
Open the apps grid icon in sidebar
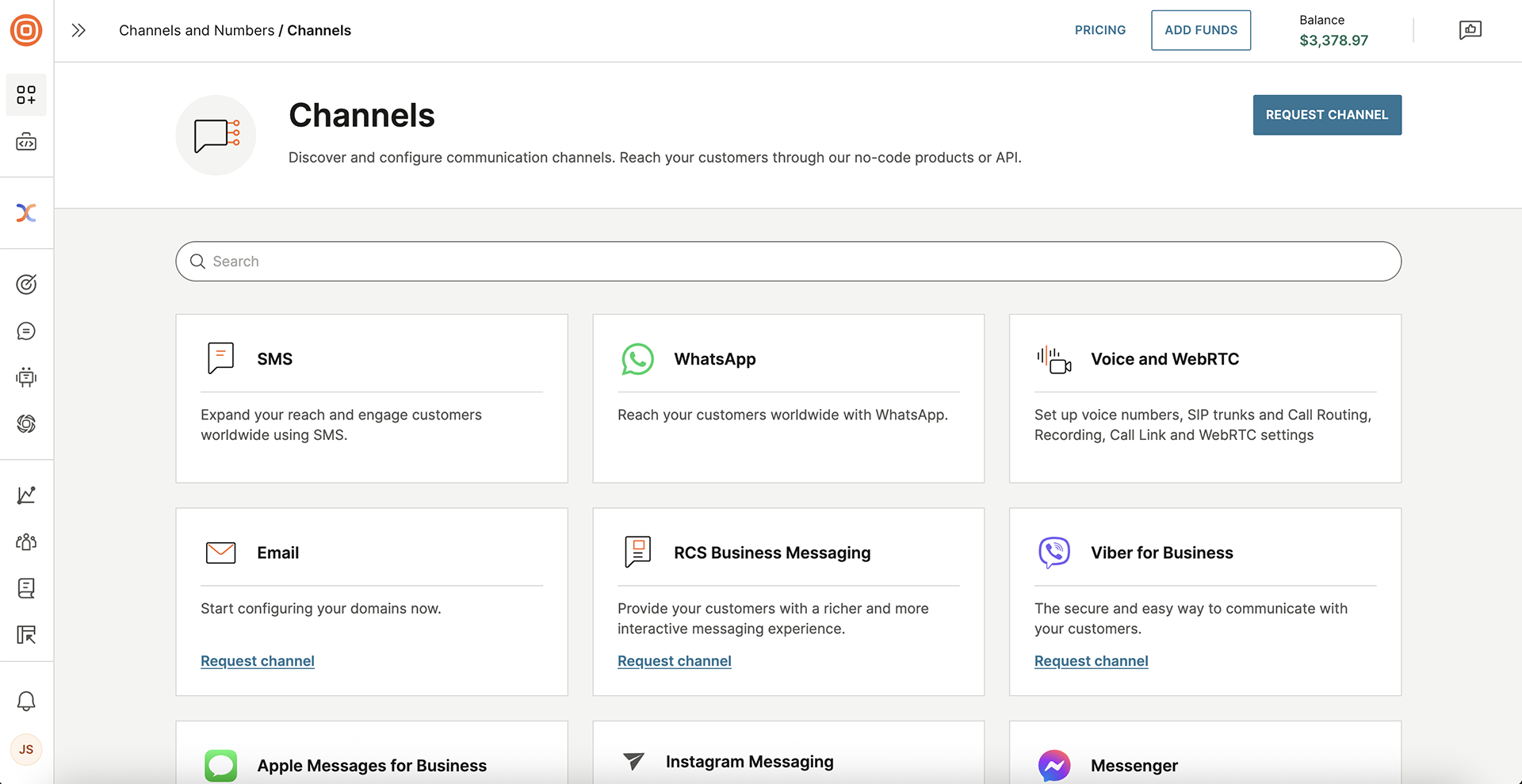tap(26, 95)
